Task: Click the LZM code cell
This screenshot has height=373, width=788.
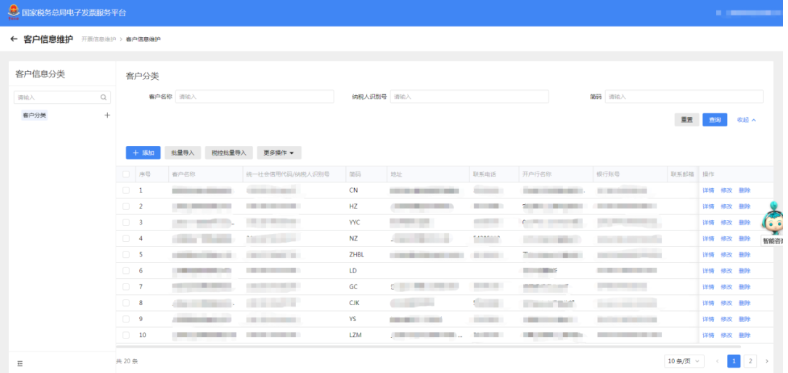Action: pos(355,335)
